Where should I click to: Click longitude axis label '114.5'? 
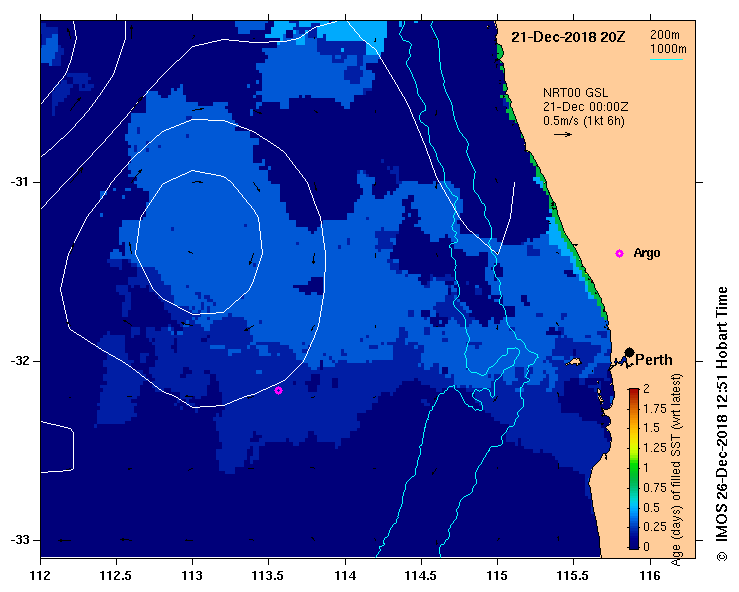pyautogui.click(x=421, y=576)
